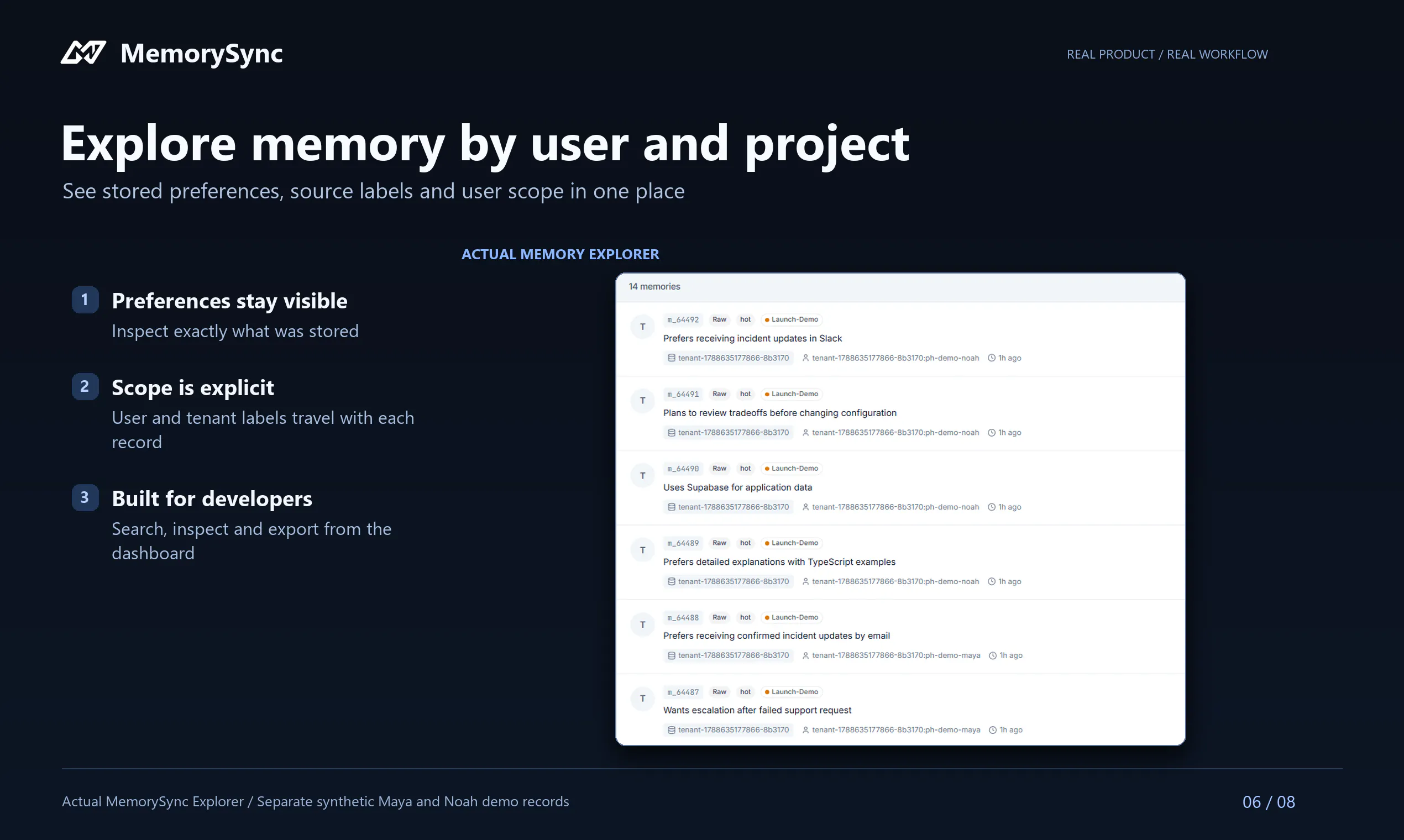Select the m_64490 memory ID tag
Screen dimensions: 1404x840
pos(683,468)
